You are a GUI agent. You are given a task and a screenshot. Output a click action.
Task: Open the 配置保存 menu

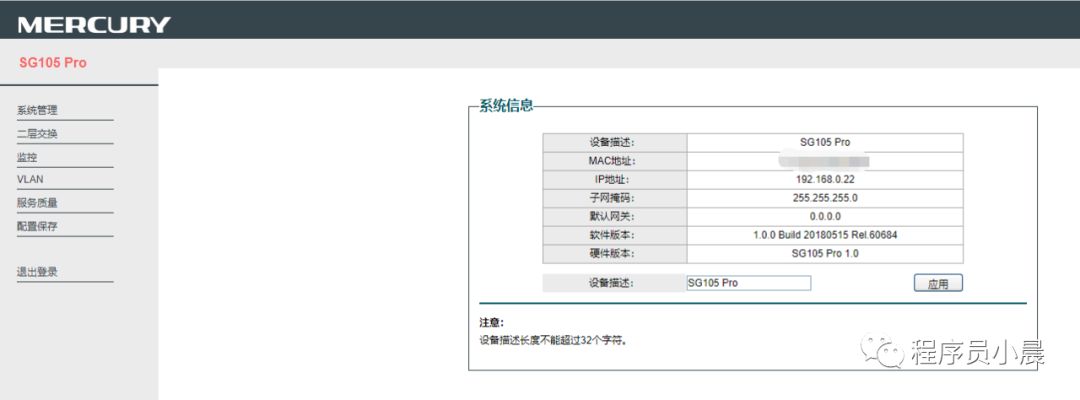coord(37,226)
